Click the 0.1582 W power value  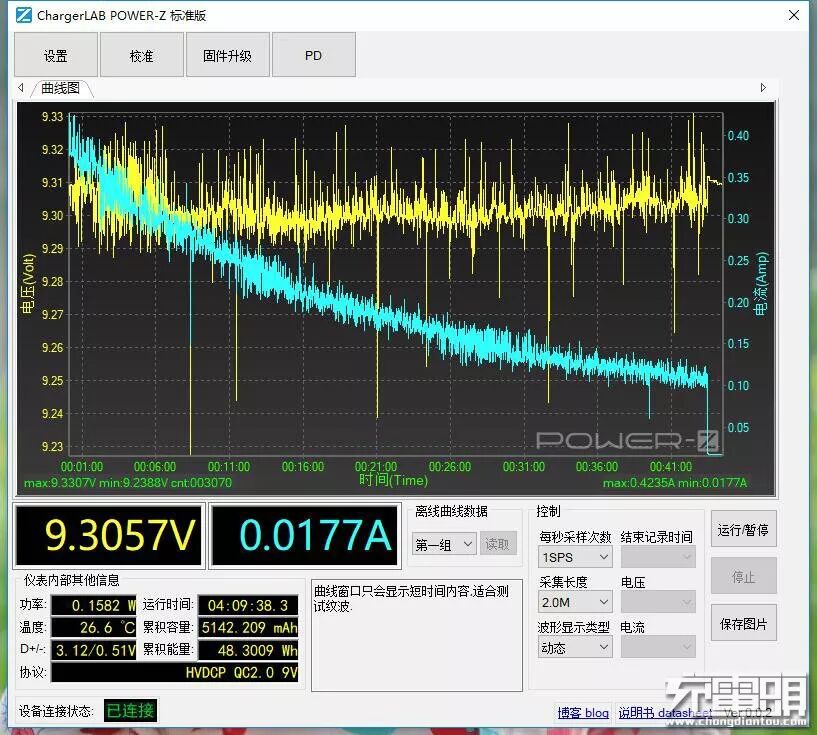coord(94,605)
